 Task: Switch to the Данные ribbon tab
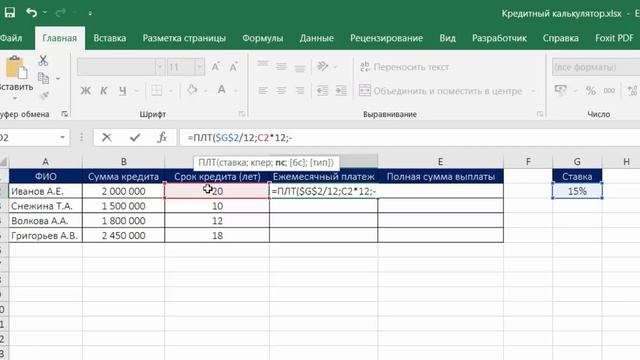(316, 38)
